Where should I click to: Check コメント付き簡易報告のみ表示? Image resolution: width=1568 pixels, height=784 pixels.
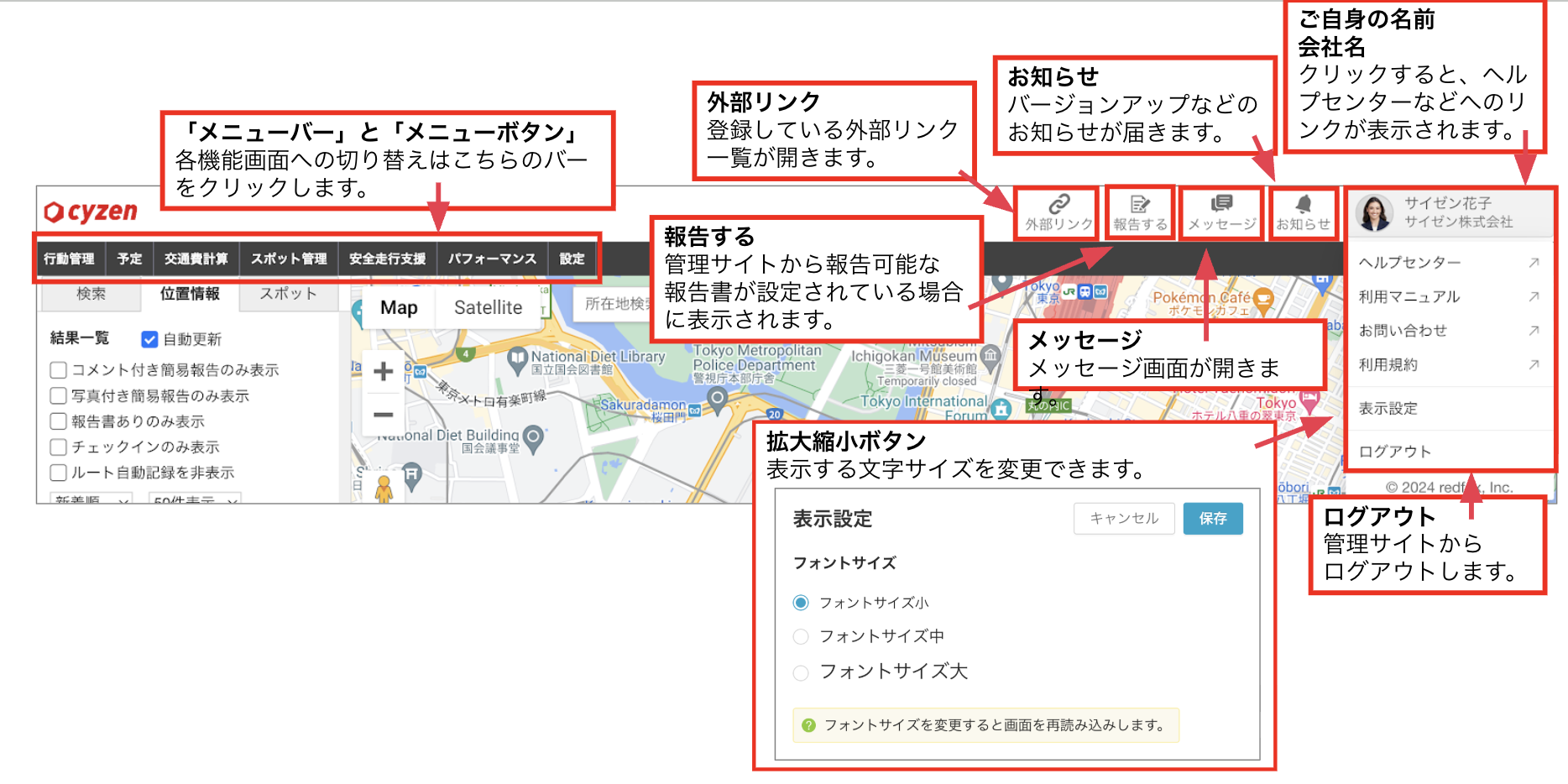pos(59,370)
